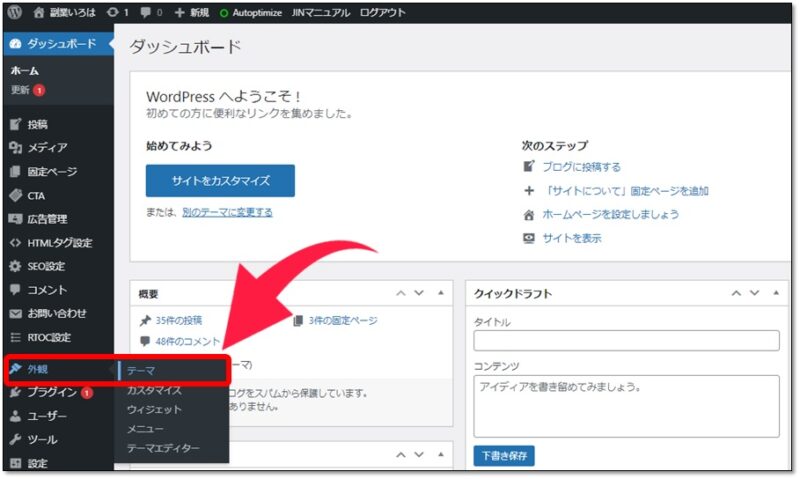Click the コメント bubble icon in the sidebar

[15, 289]
